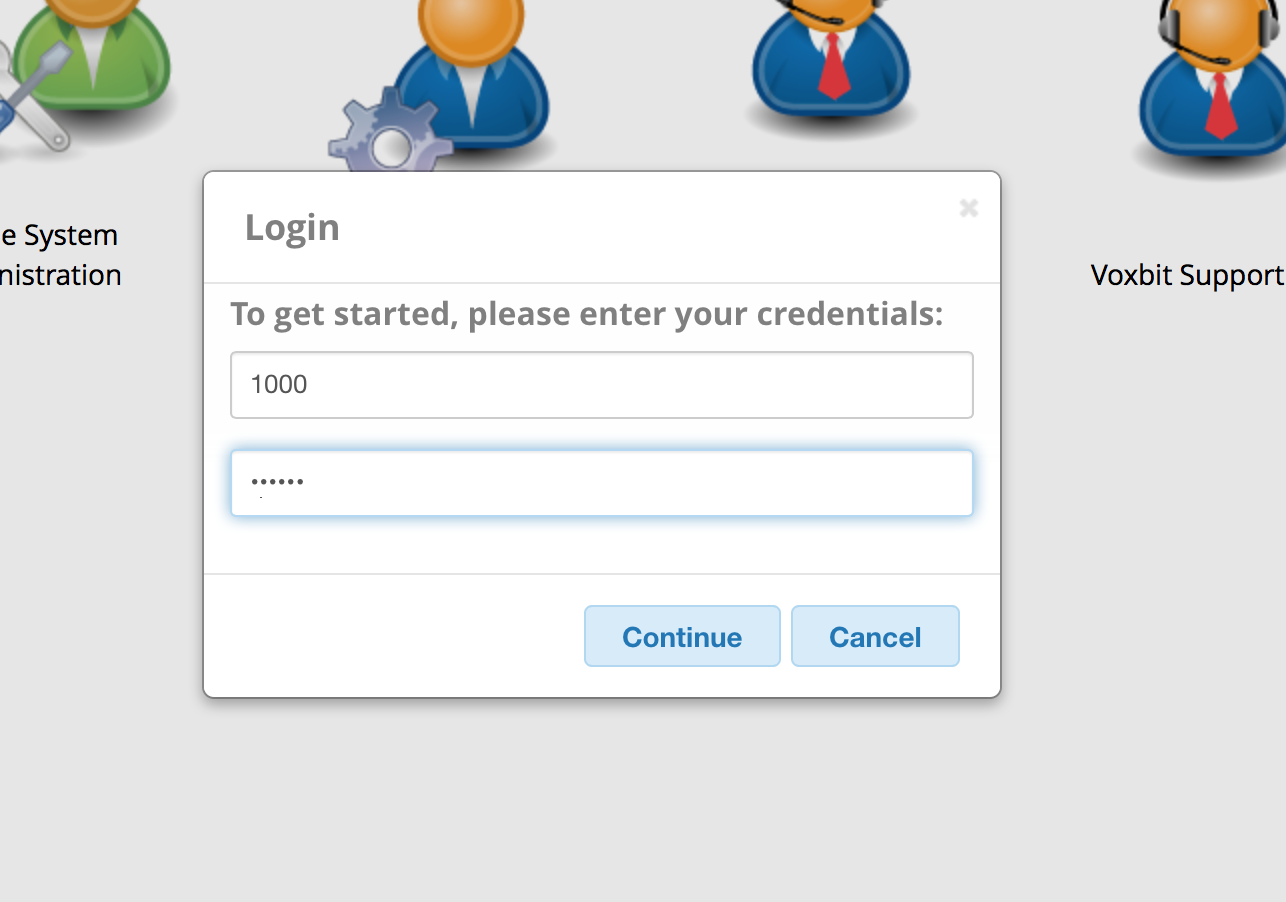The width and height of the screenshot is (1286, 902).
Task: Click the "please enter your credentials" prompt text
Action: click(x=587, y=314)
